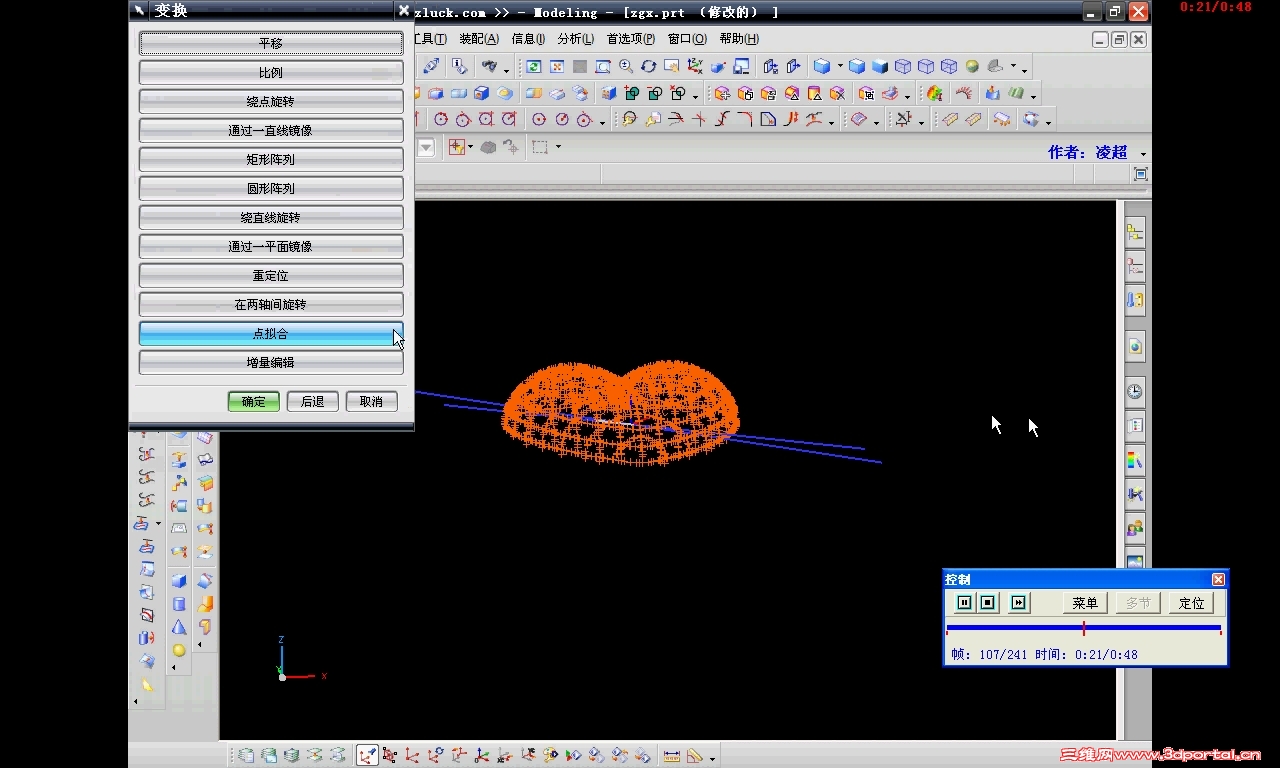This screenshot has height=768, width=1280.
Task: Click the 定位 button in 控制 panel
Action: (x=1192, y=603)
